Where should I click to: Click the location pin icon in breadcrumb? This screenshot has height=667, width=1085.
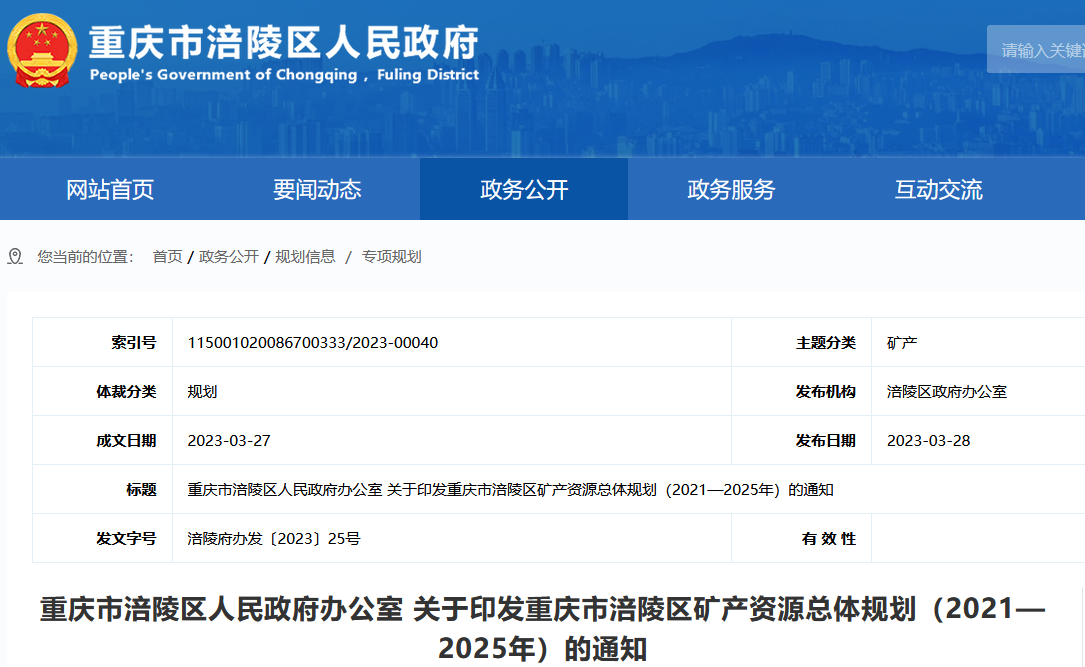pos(15,257)
